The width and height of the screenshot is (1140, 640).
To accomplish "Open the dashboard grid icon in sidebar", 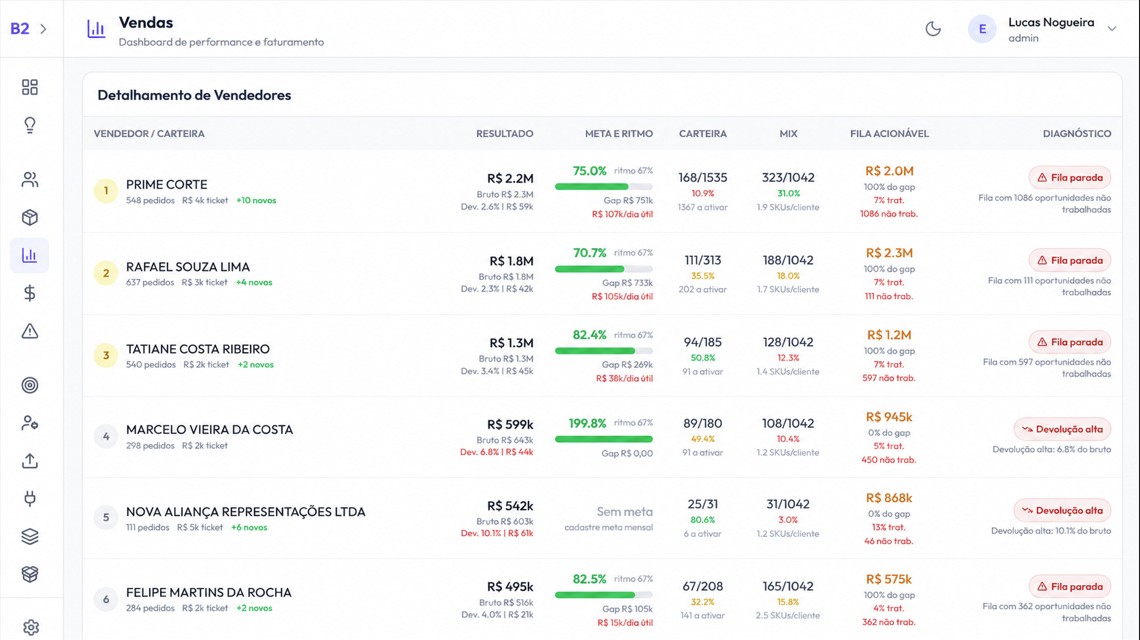I will point(30,87).
